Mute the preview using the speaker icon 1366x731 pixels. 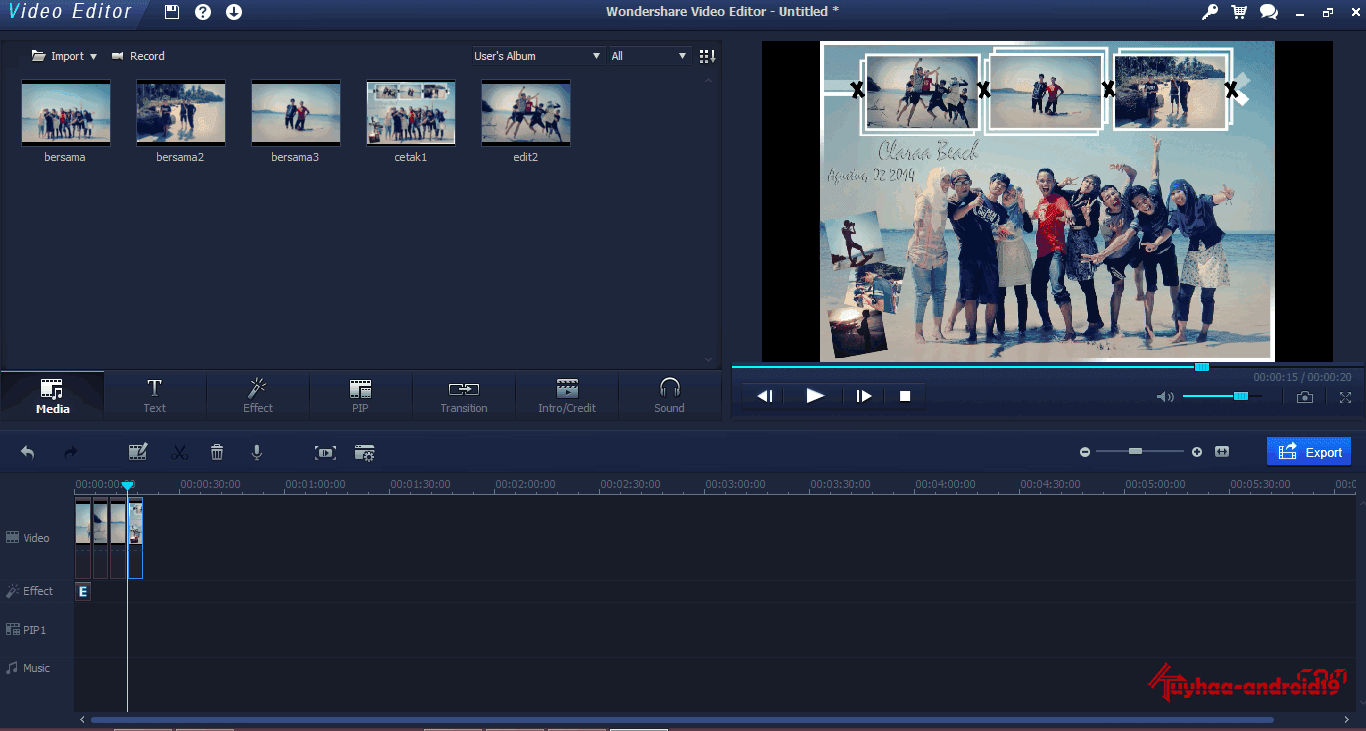(1165, 397)
